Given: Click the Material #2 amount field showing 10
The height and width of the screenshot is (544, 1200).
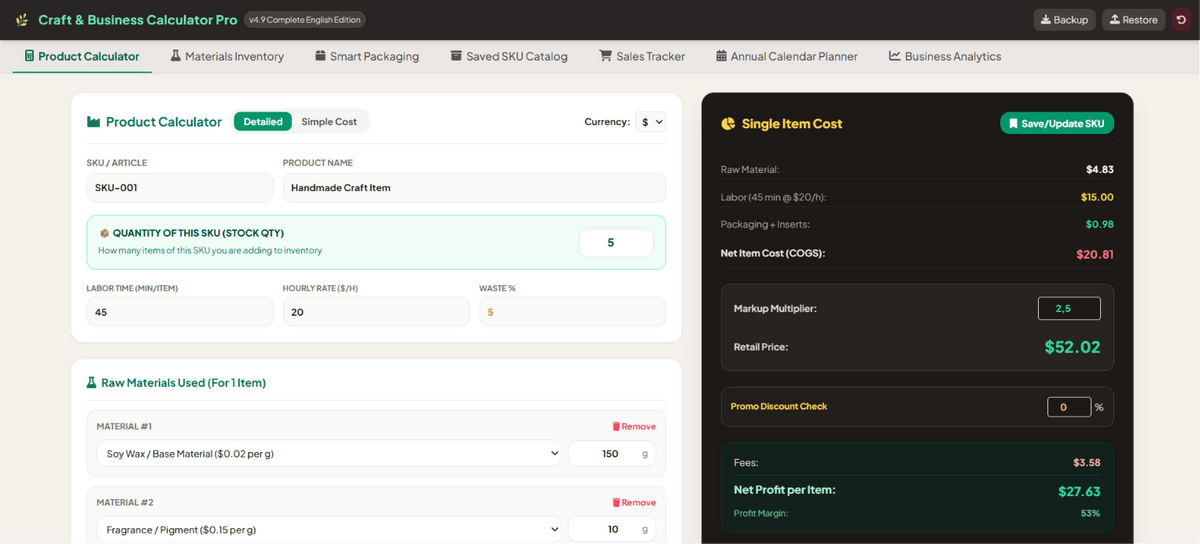Looking at the screenshot, I should tap(612, 529).
